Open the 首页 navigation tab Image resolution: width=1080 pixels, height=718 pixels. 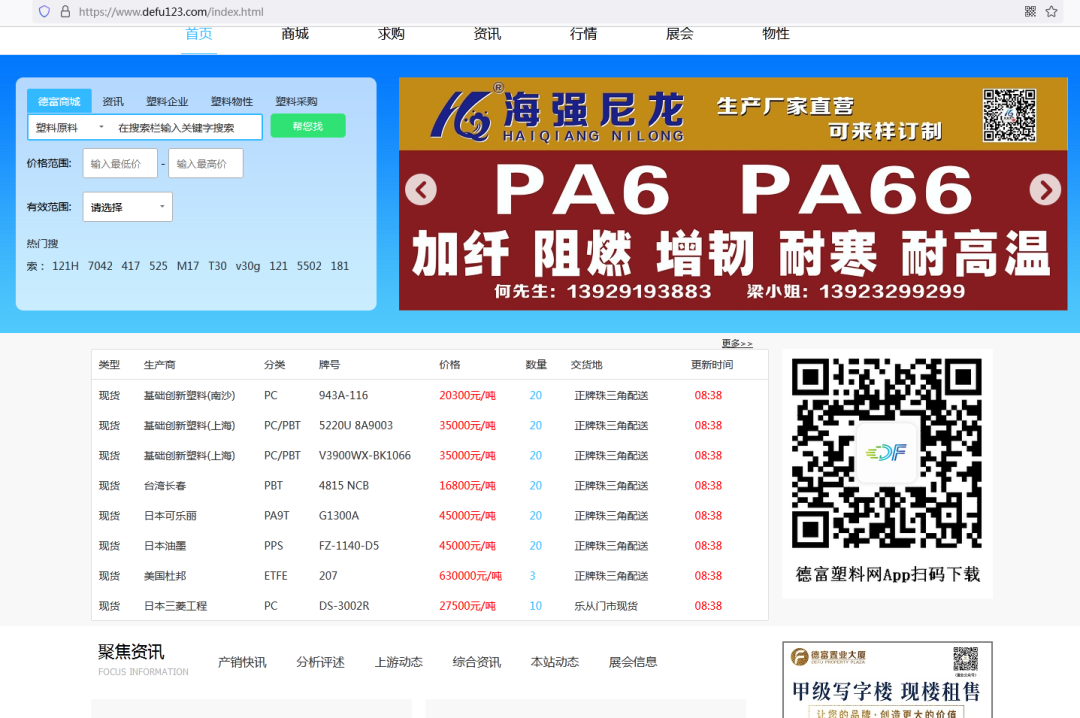point(199,34)
